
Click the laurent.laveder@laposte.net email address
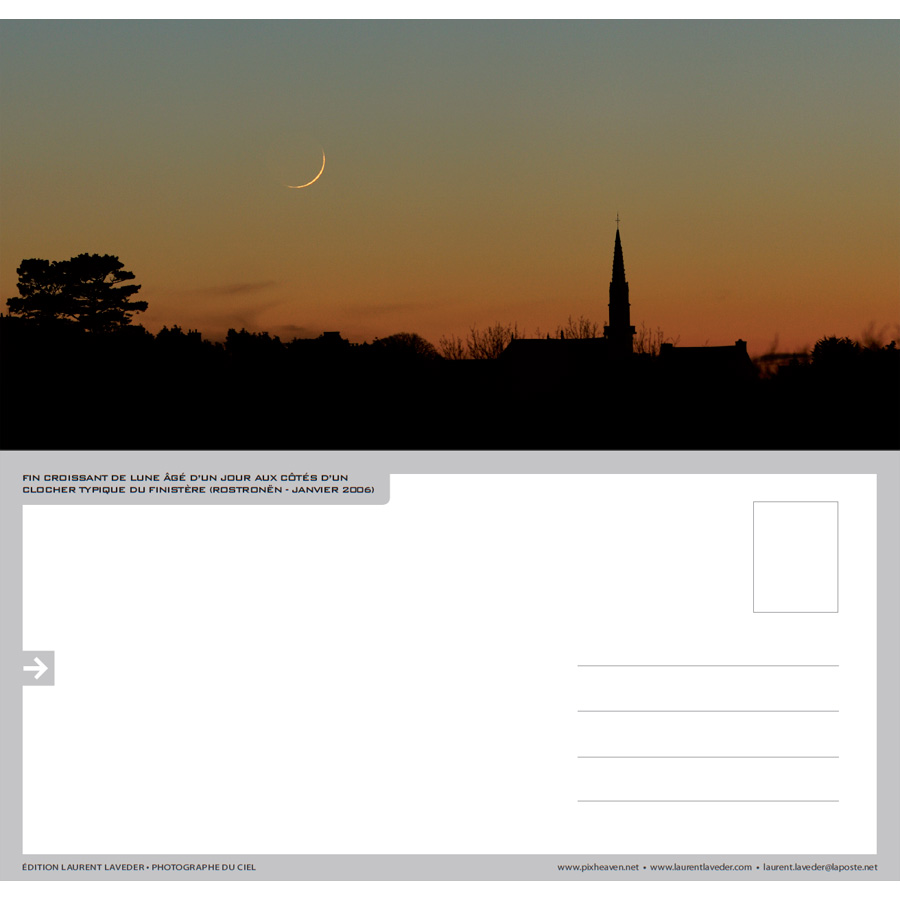click(820, 867)
